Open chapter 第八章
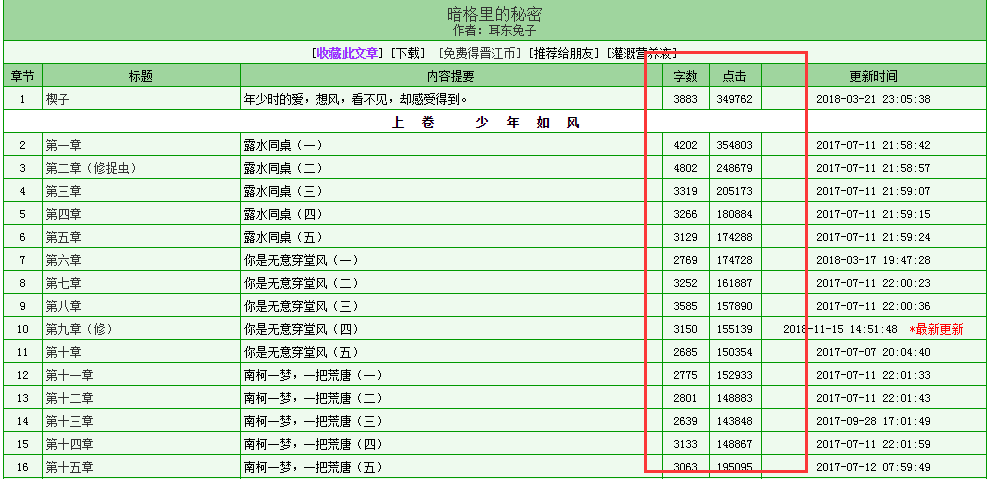This screenshot has height=479, width=988. point(64,306)
